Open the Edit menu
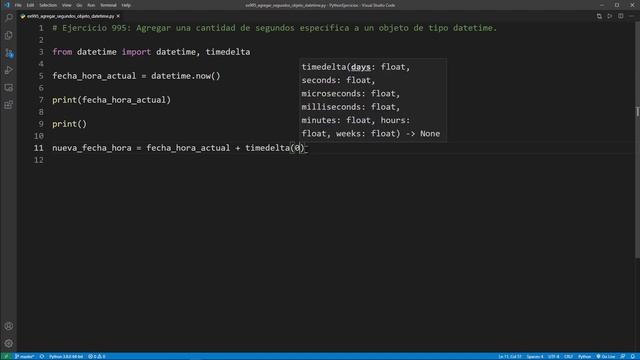This screenshot has height=360, width=640. pyautogui.click(x=30, y=5)
